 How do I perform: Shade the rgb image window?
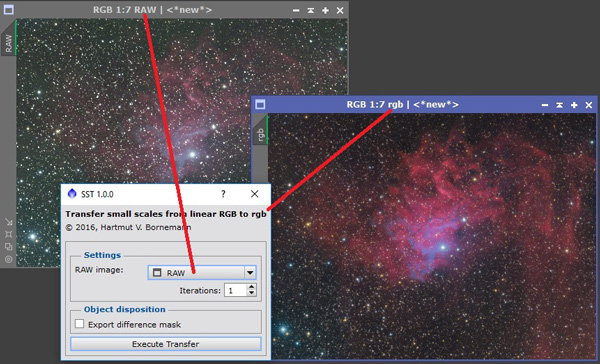click(559, 105)
